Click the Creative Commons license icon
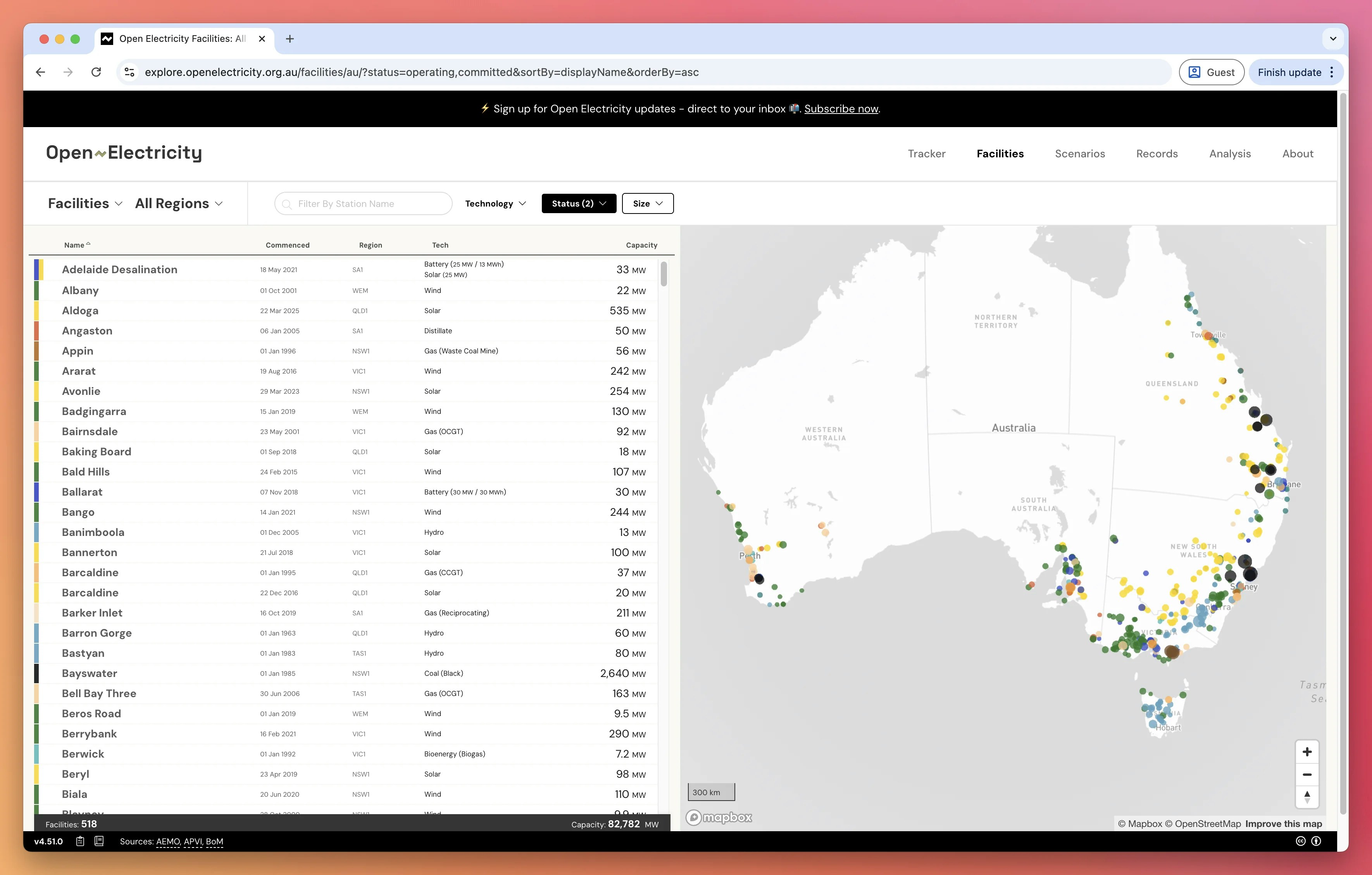Viewport: 1372px width, 875px height. click(1301, 841)
